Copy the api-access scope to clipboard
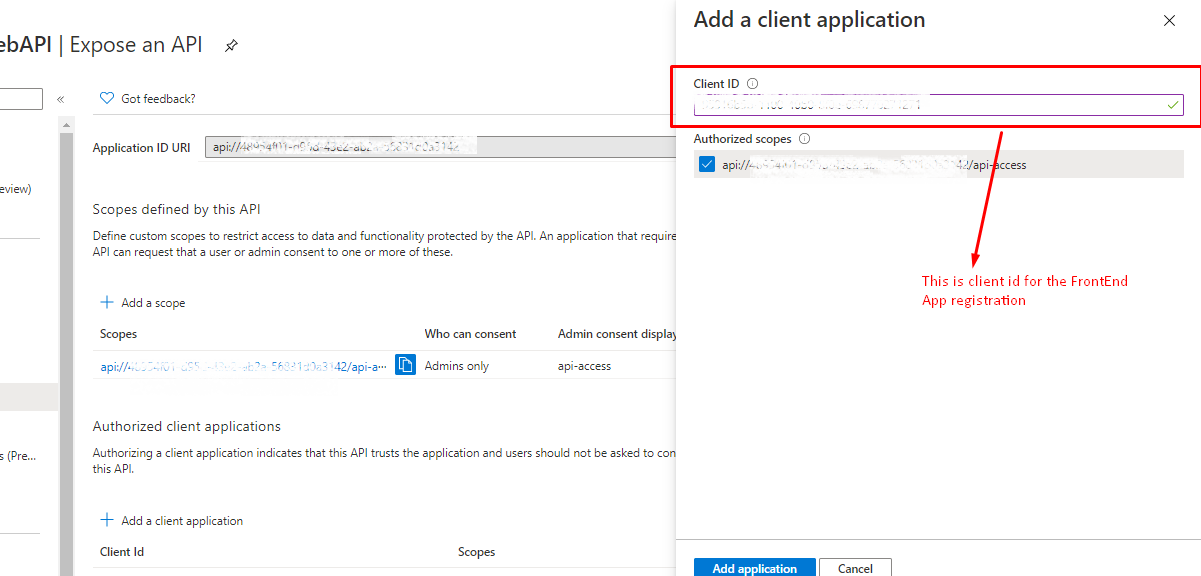Screen dimensions: 1201x576 pos(405,365)
